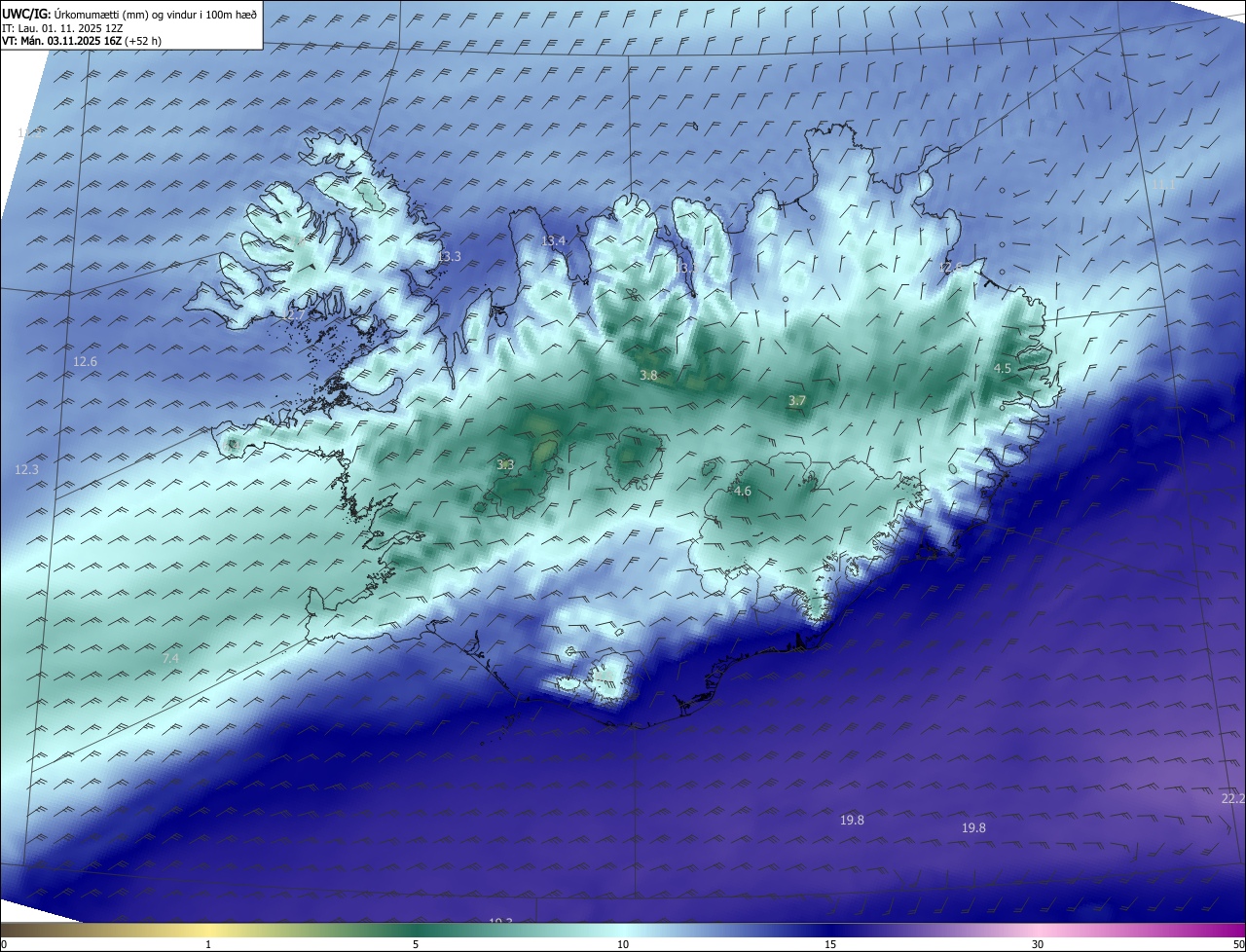Click the 11.1 value in the northeast

pyautogui.click(x=1163, y=184)
